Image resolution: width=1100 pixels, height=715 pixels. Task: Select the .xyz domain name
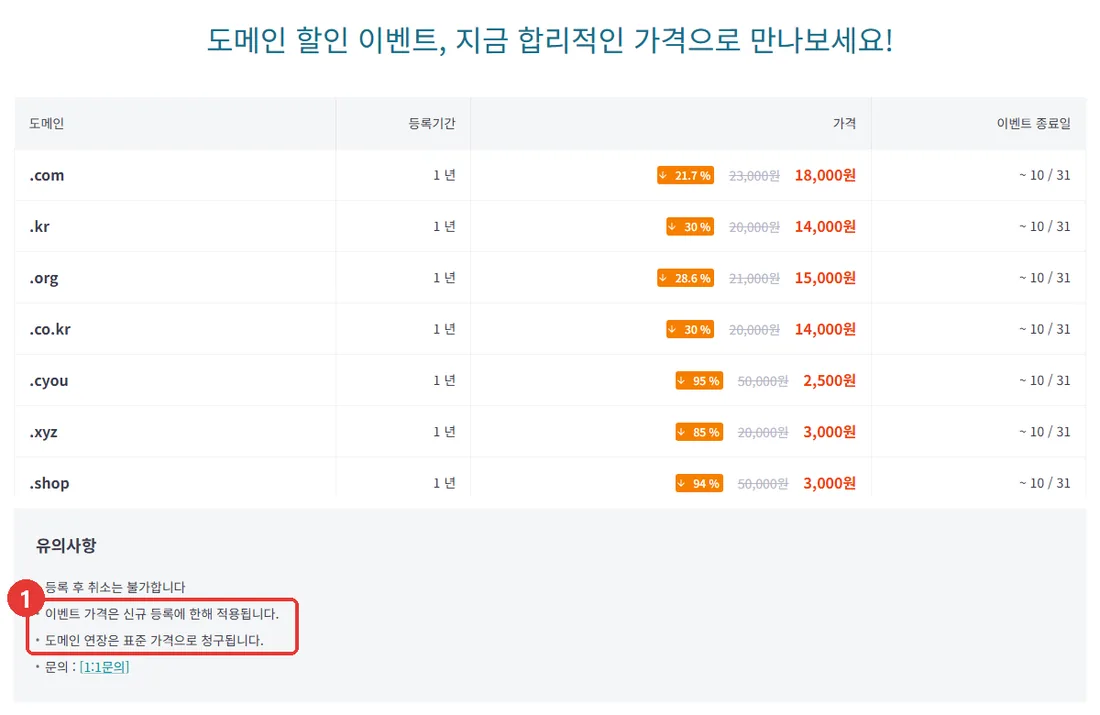[43, 432]
